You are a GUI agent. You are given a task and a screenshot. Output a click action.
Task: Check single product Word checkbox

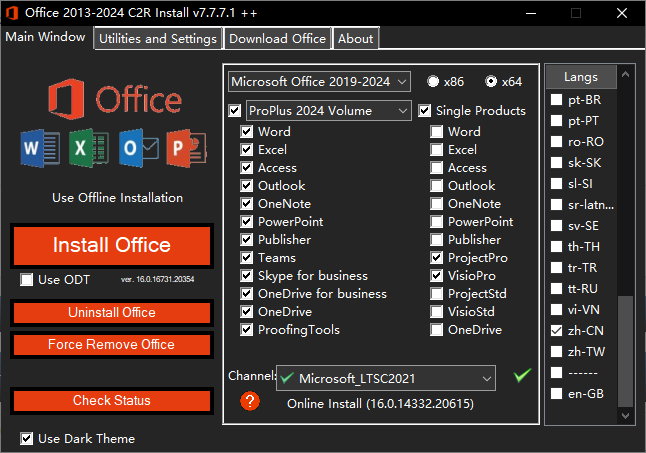click(437, 132)
